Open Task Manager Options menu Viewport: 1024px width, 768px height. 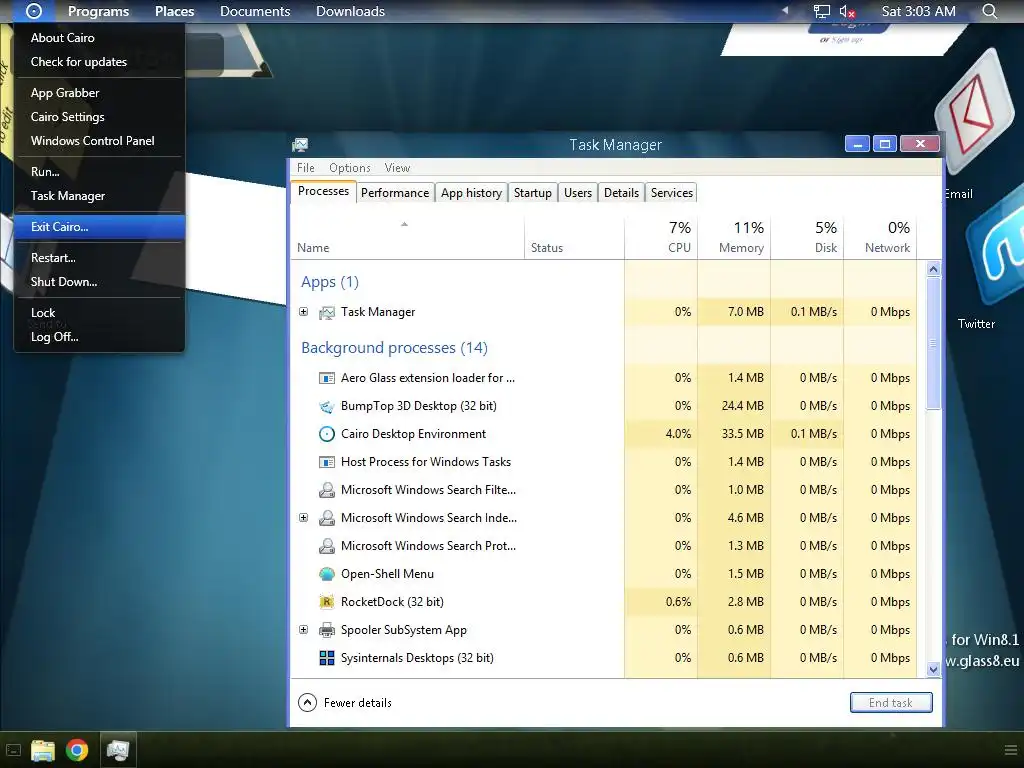click(349, 168)
